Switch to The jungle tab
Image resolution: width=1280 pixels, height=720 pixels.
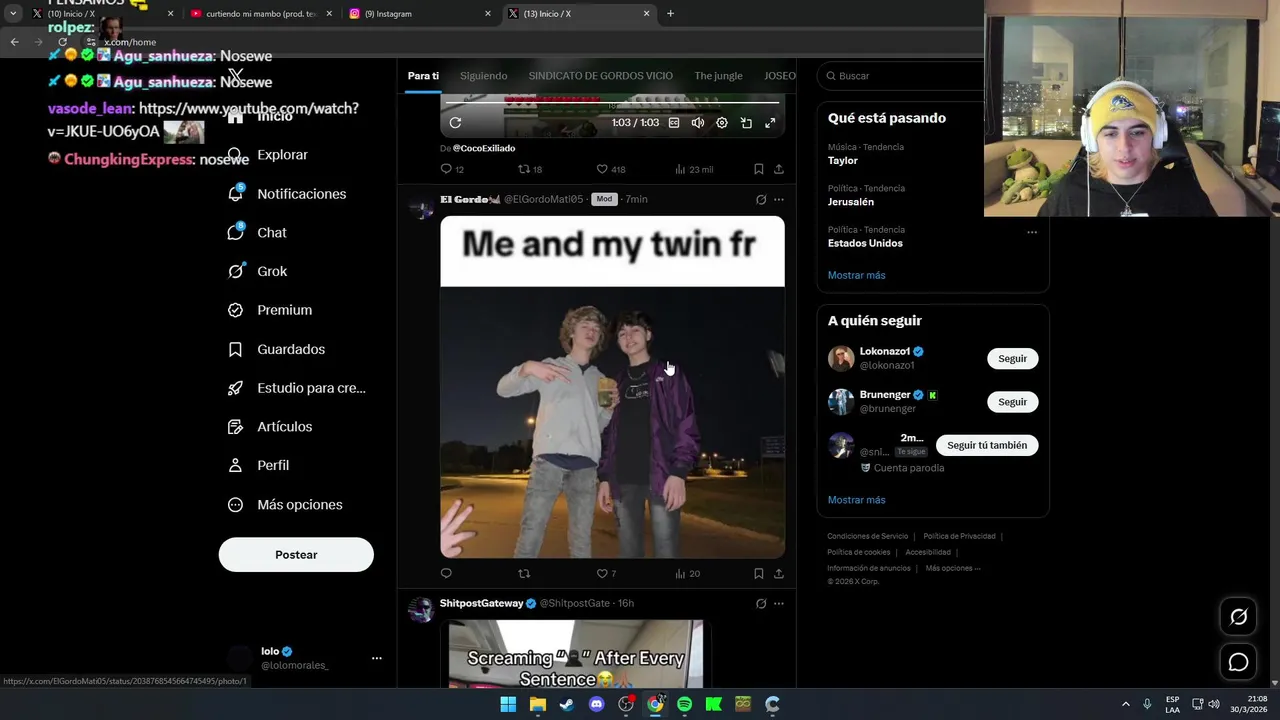[718, 76]
